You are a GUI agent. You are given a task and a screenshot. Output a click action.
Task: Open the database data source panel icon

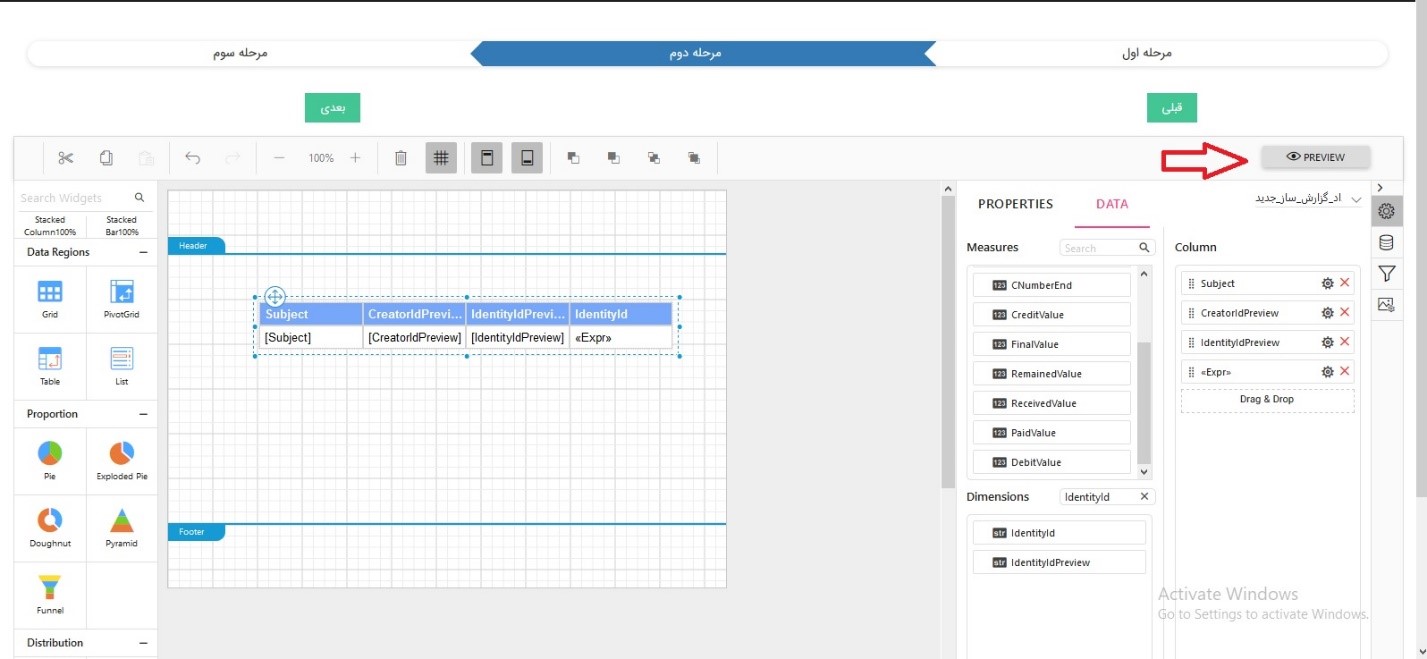coord(1386,243)
